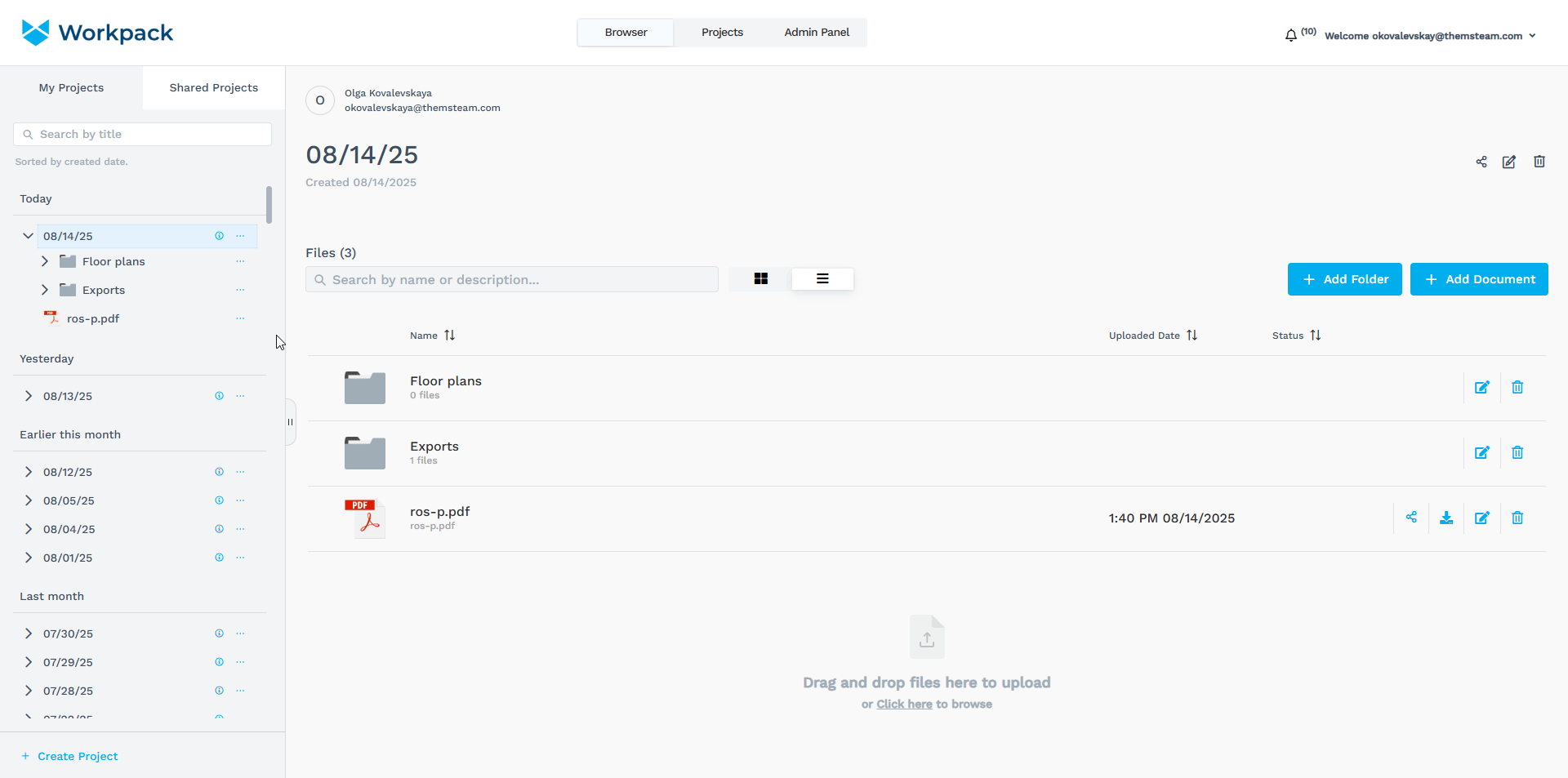Delete the 08/14/25 project via header trash

[x=1539, y=162]
